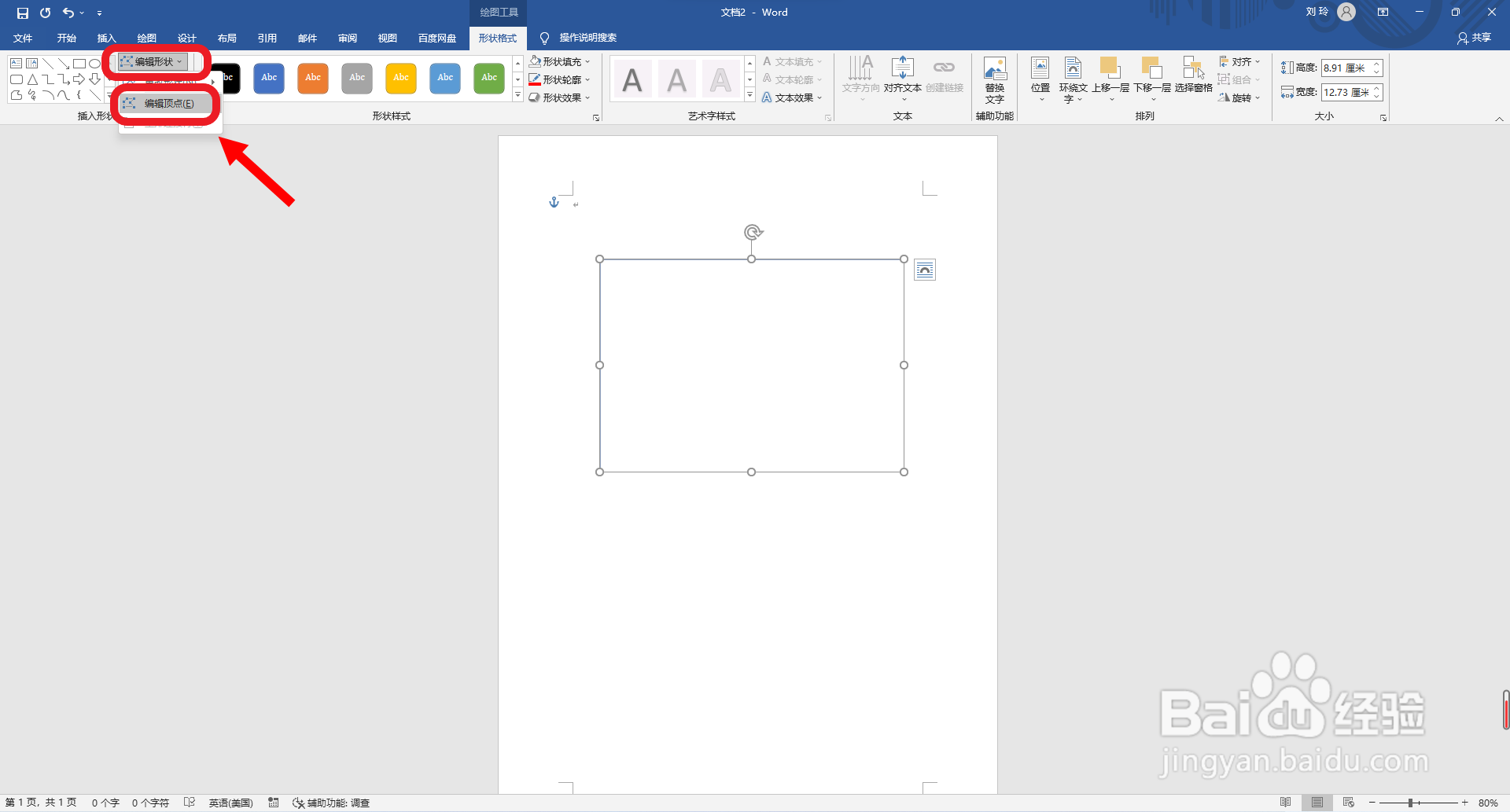Open the shape styles dialog launcher
1510x812 pixels.
click(x=596, y=118)
